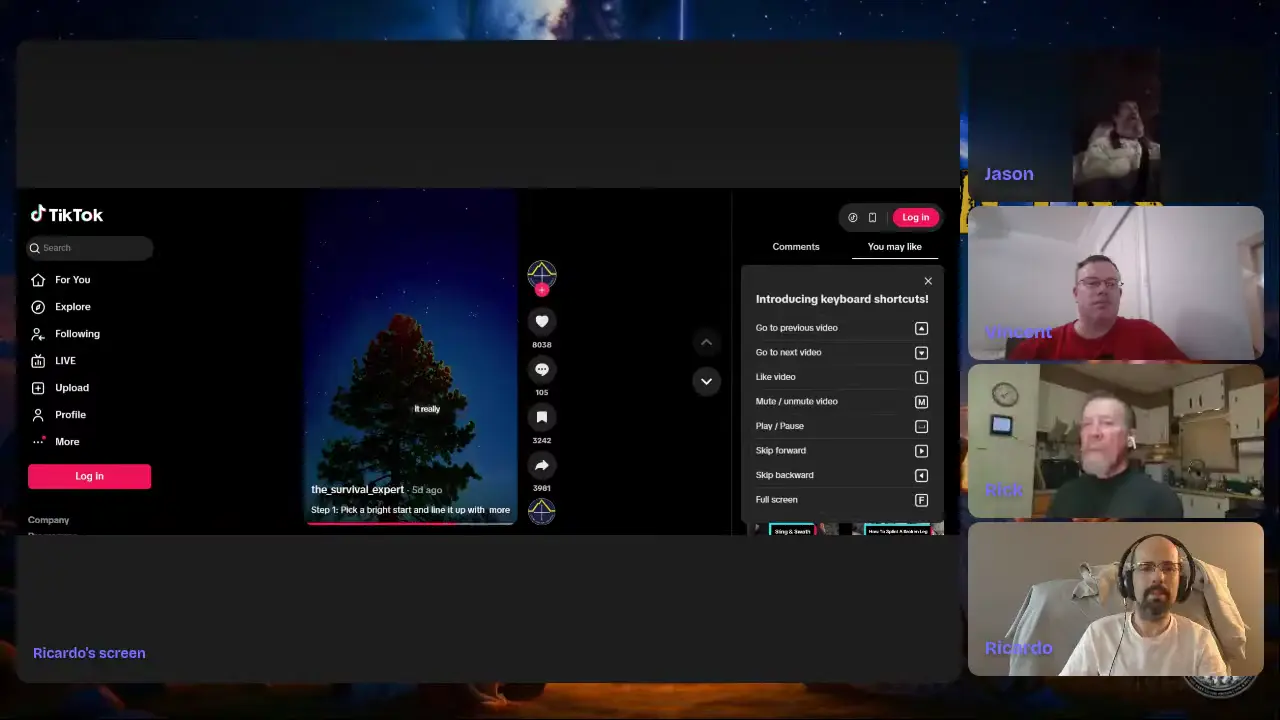The height and width of the screenshot is (720, 1280).
Task: Like the video with heart icon
Action: pyautogui.click(x=542, y=321)
